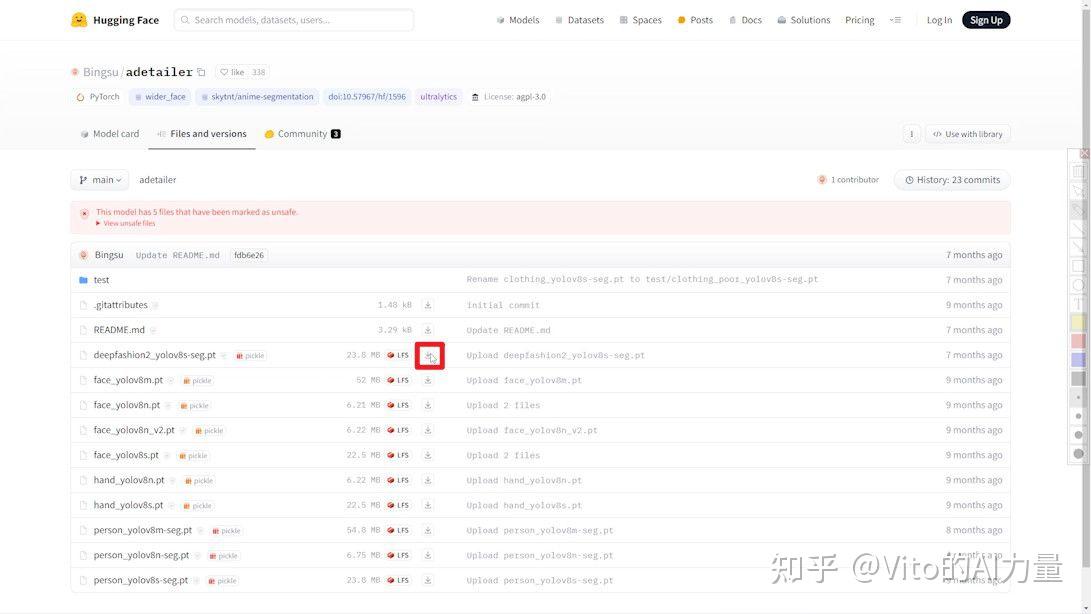Image resolution: width=1091 pixels, height=614 pixels.
Task: Open the Community tab
Action: click(303, 134)
